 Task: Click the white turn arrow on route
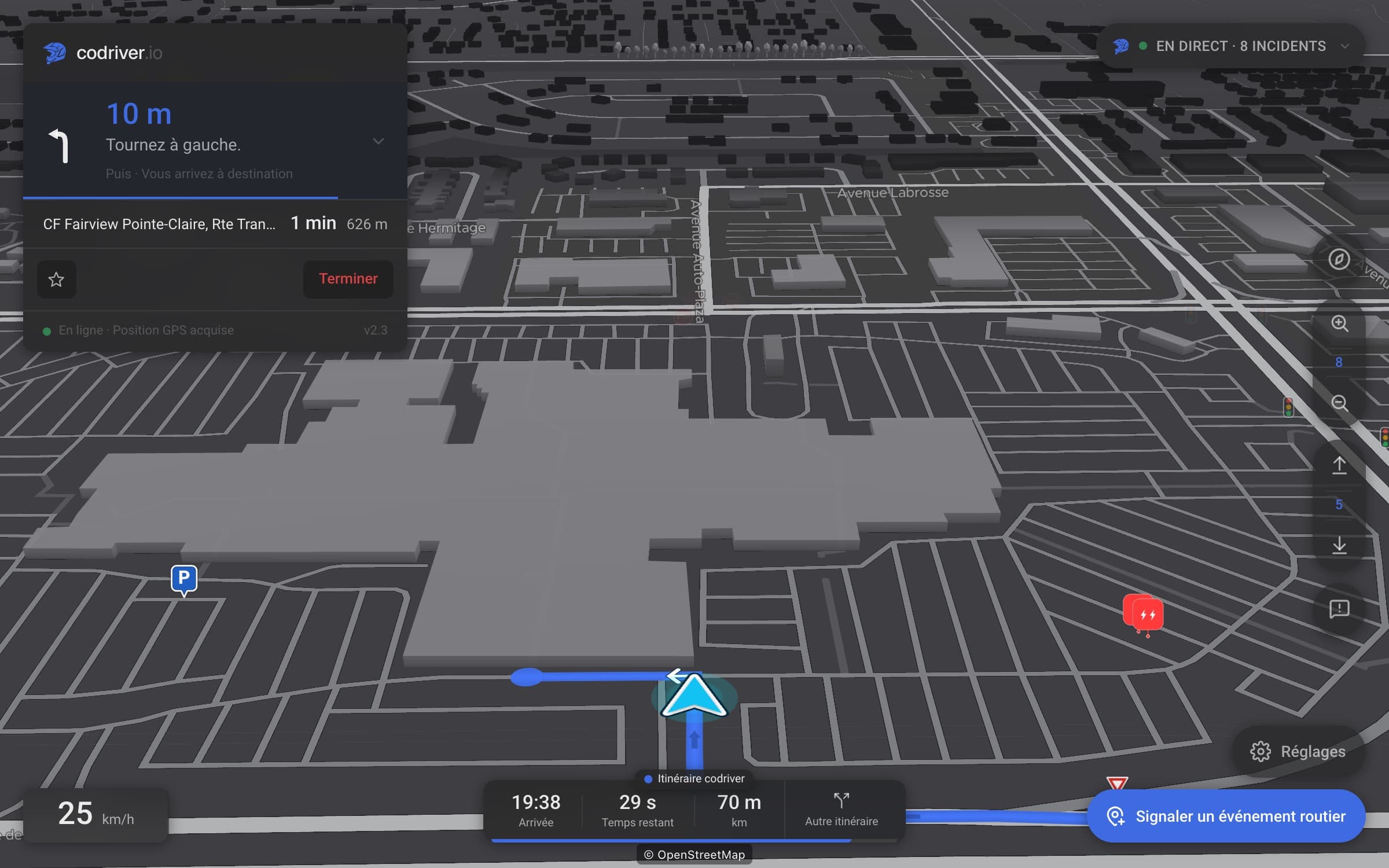click(x=676, y=675)
